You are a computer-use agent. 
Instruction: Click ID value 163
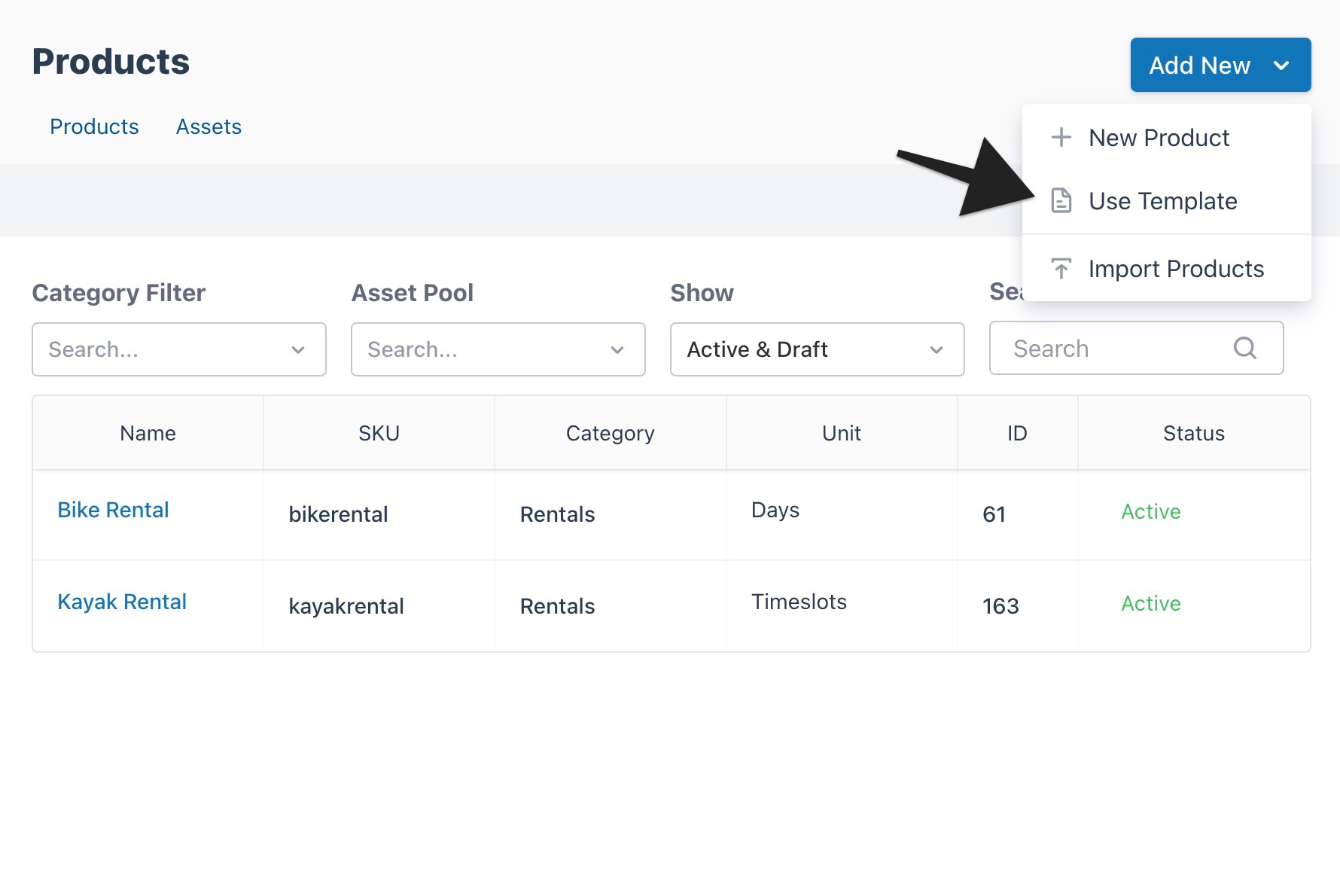click(1000, 606)
